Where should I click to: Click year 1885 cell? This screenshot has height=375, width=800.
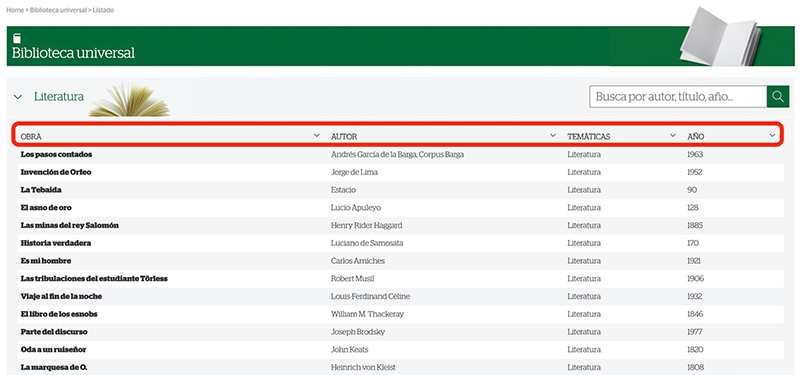(695, 226)
